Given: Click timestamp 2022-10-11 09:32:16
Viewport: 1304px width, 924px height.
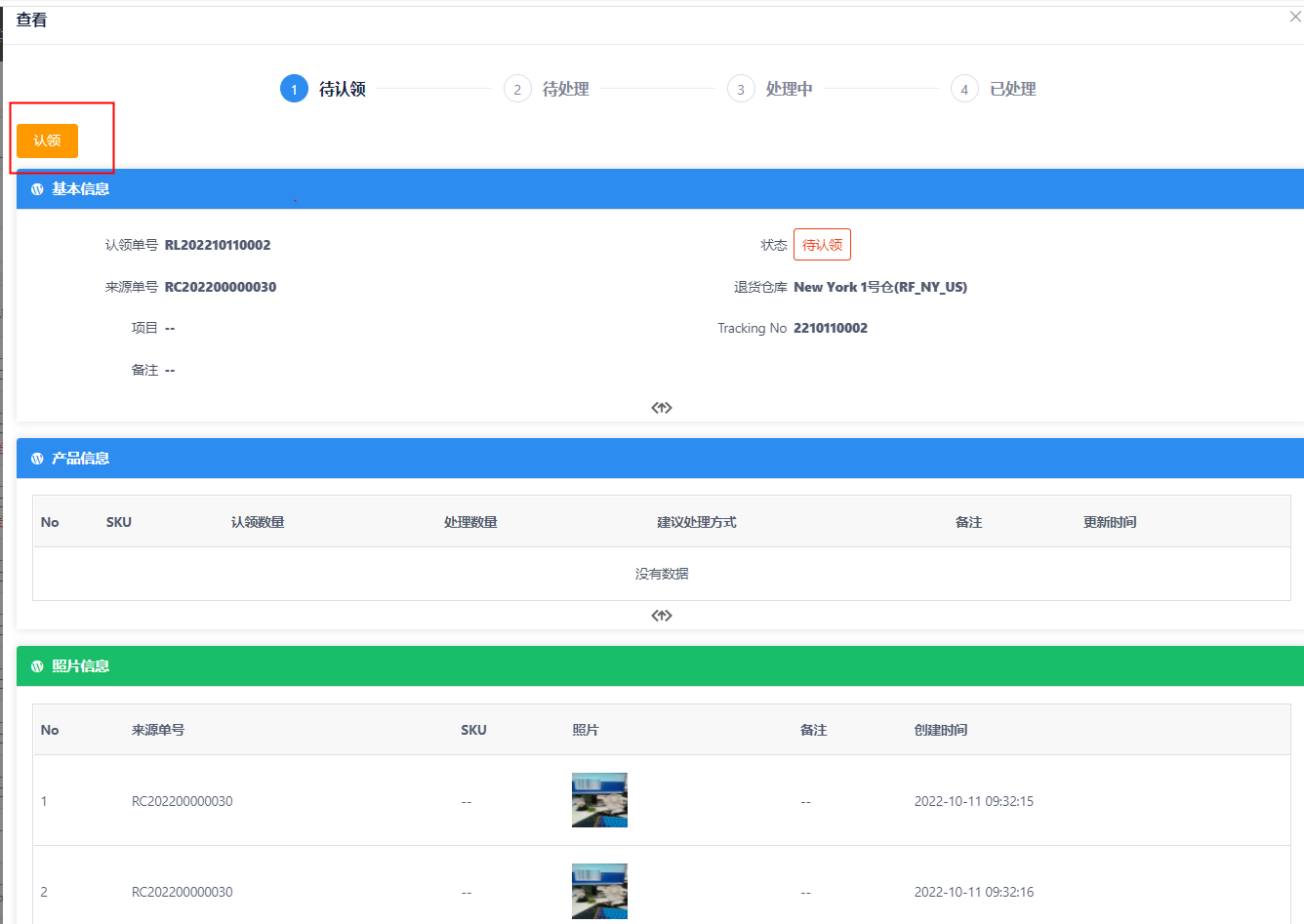Looking at the screenshot, I should (974, 892).
